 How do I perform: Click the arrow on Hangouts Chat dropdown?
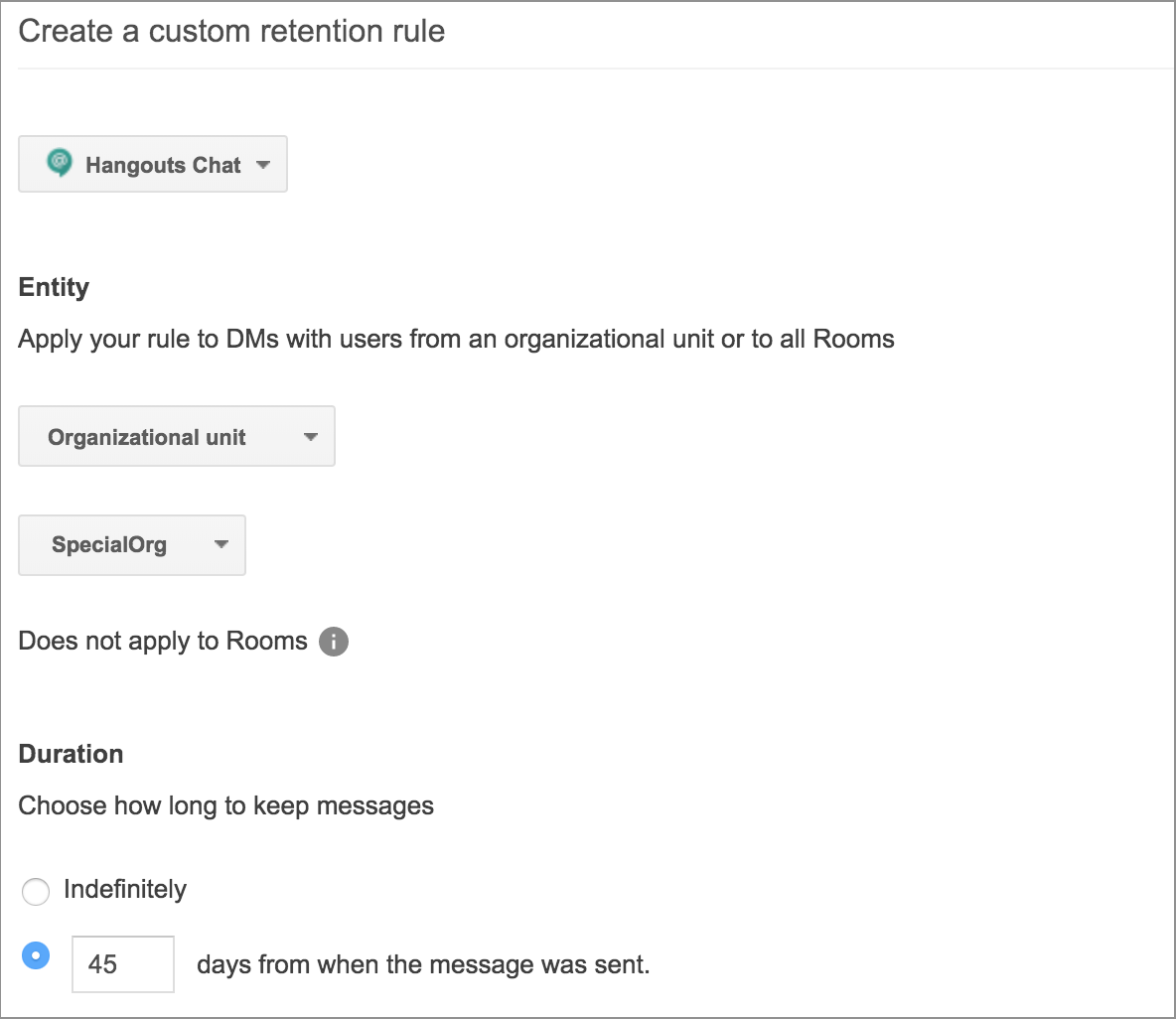pos(263,165)
